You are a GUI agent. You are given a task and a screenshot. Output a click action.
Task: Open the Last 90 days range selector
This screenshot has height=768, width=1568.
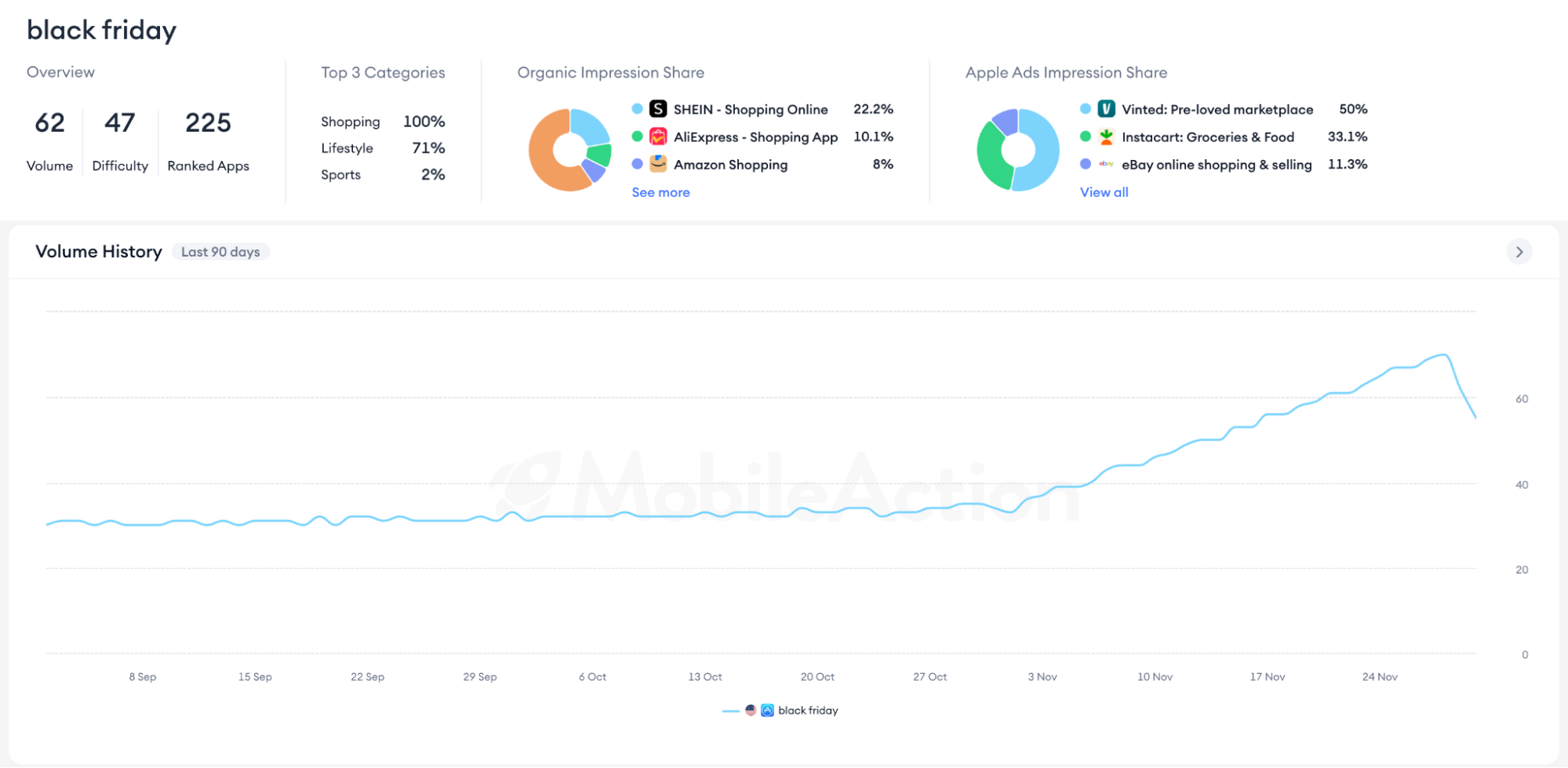[220, 252]
